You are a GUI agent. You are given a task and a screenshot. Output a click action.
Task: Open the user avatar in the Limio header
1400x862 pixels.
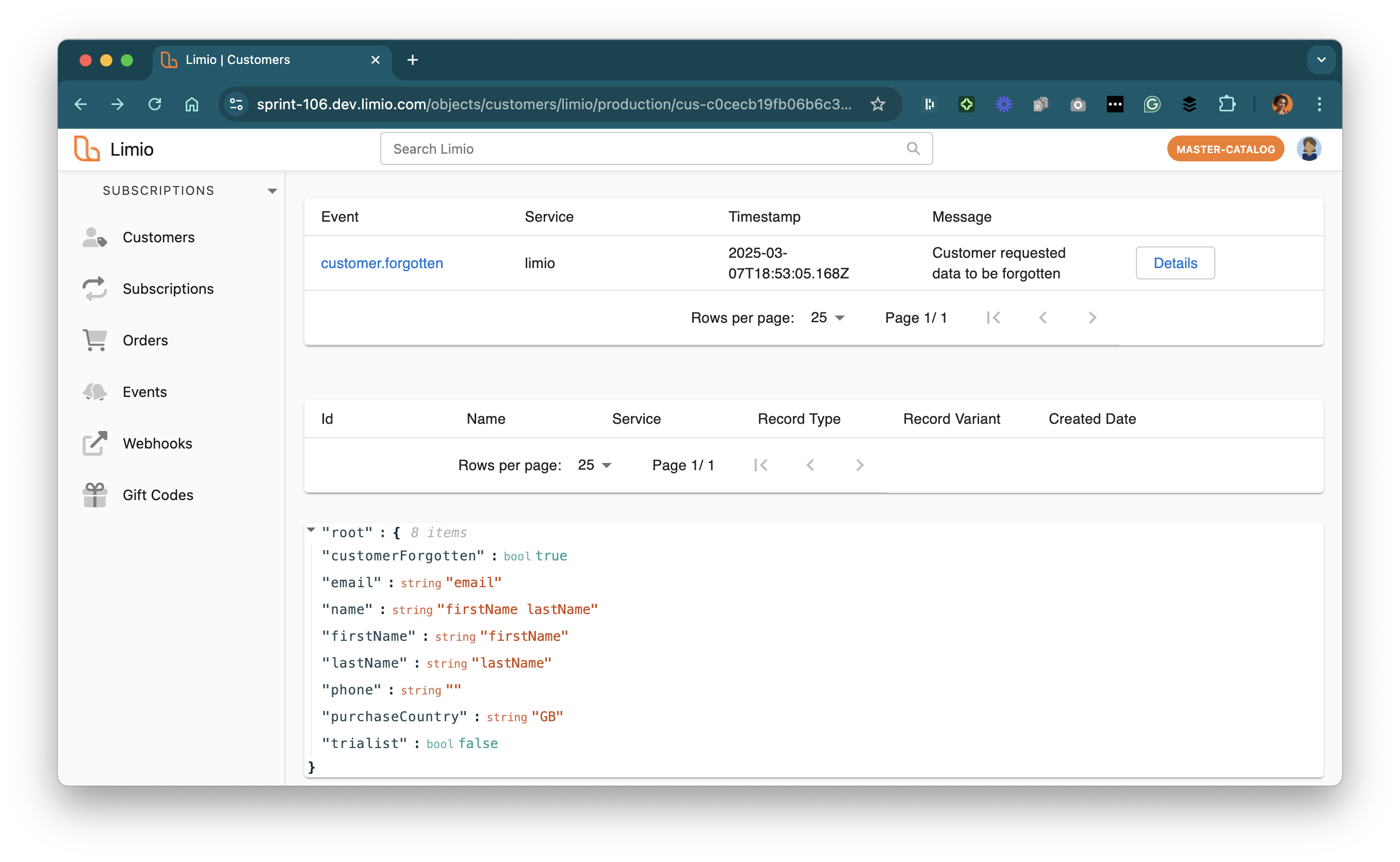[x=1309, y=149]
